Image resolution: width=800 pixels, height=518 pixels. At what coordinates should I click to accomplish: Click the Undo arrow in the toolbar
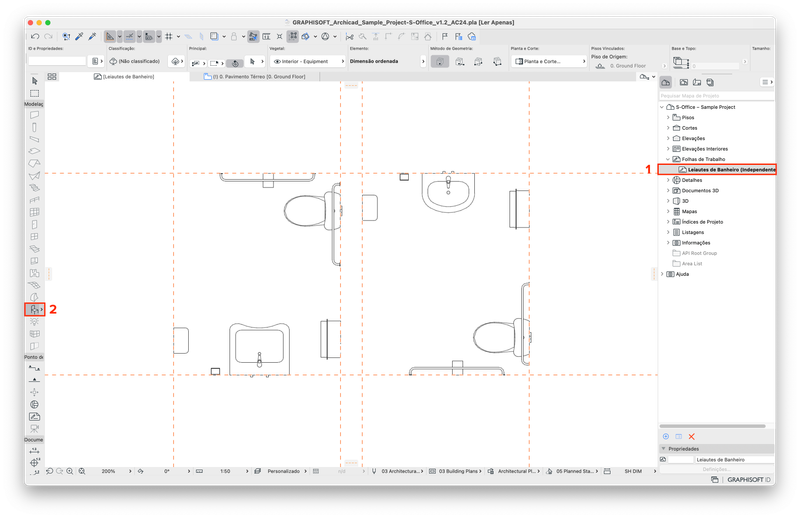coord(35,36)
